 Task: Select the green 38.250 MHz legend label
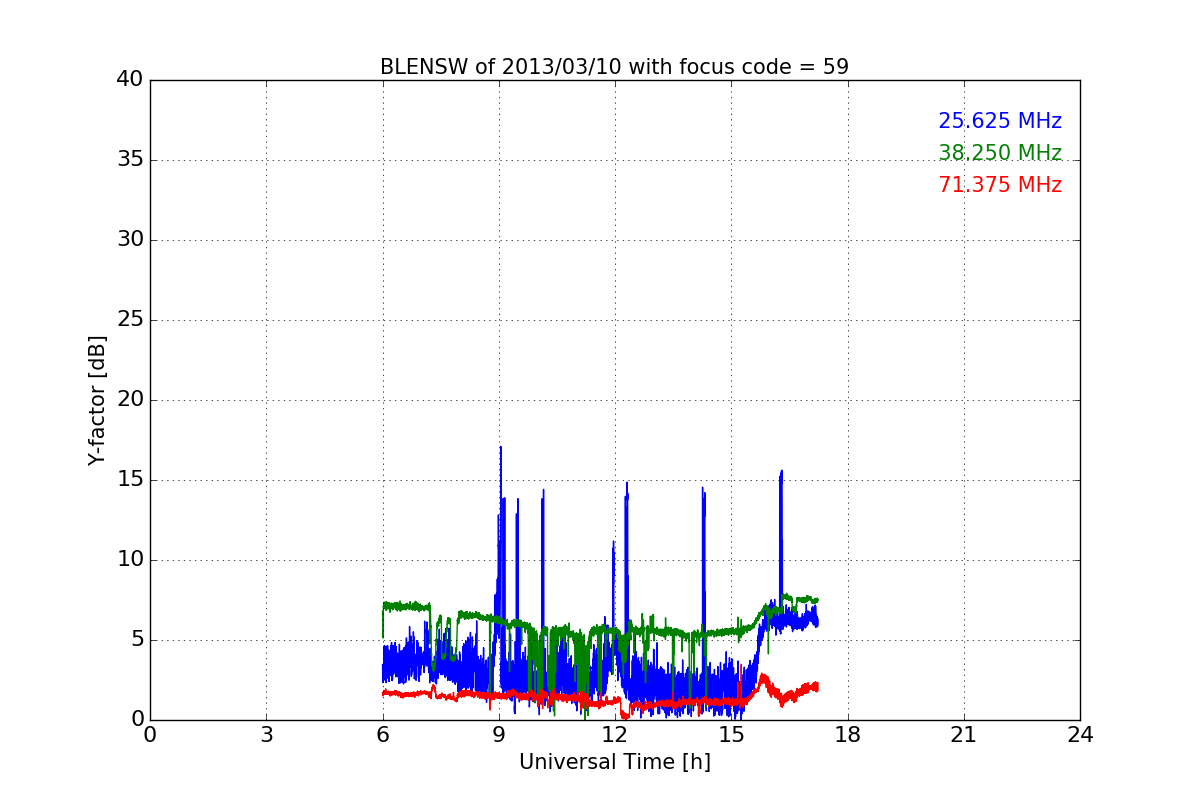coord(1000,153)
